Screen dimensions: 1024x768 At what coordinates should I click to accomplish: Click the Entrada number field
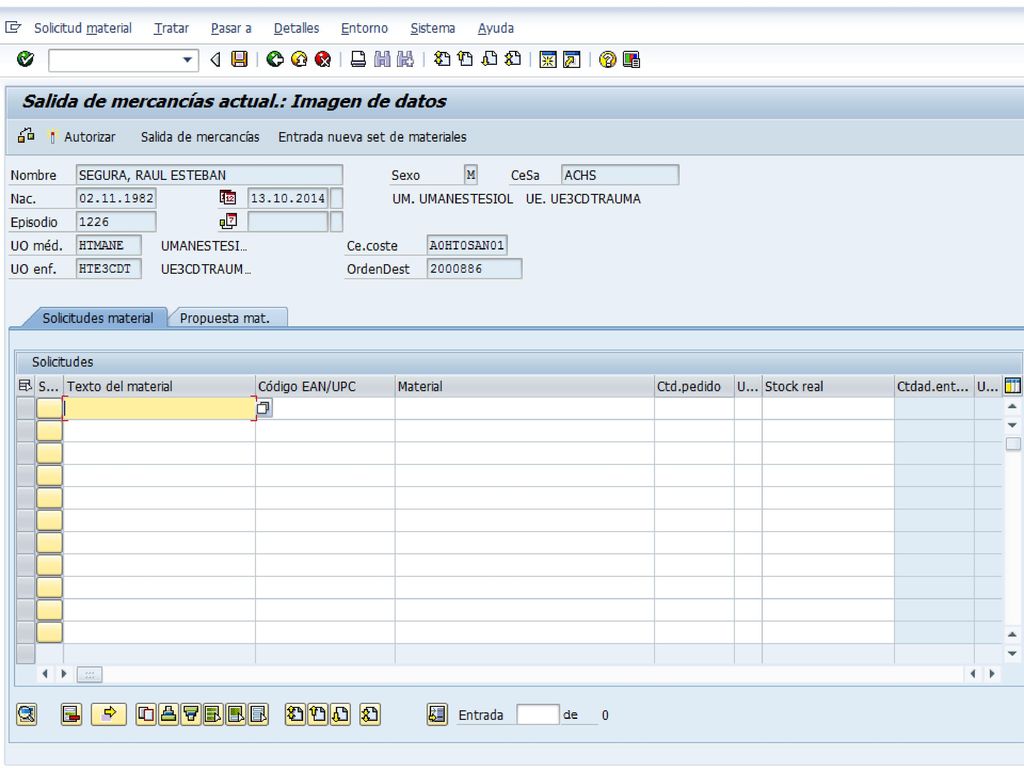(x=537, y=714)
